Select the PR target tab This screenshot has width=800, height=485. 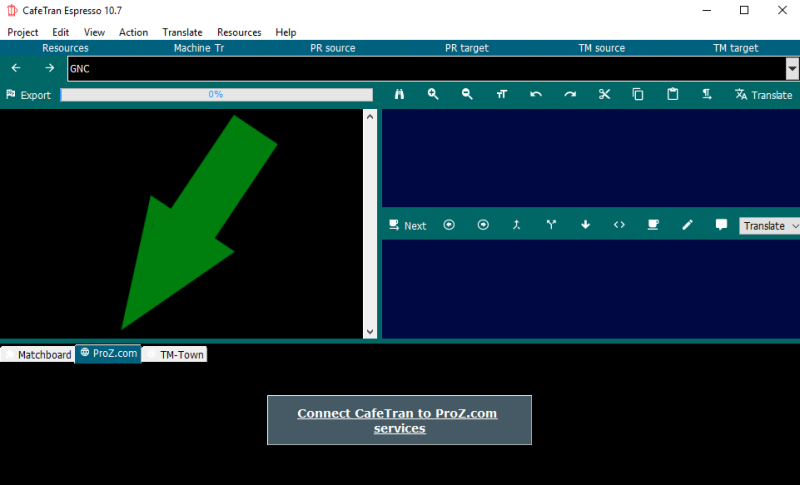467,48
